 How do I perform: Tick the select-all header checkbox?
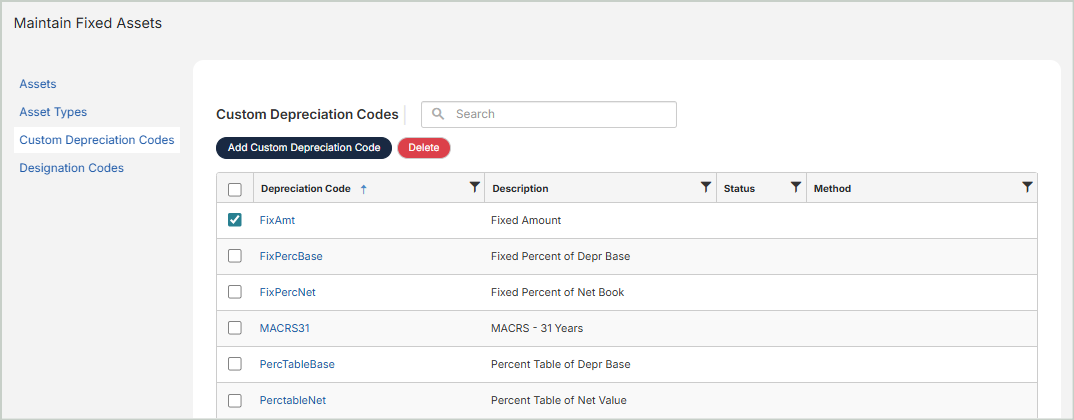pyautogui.click(x=235, y=189)
